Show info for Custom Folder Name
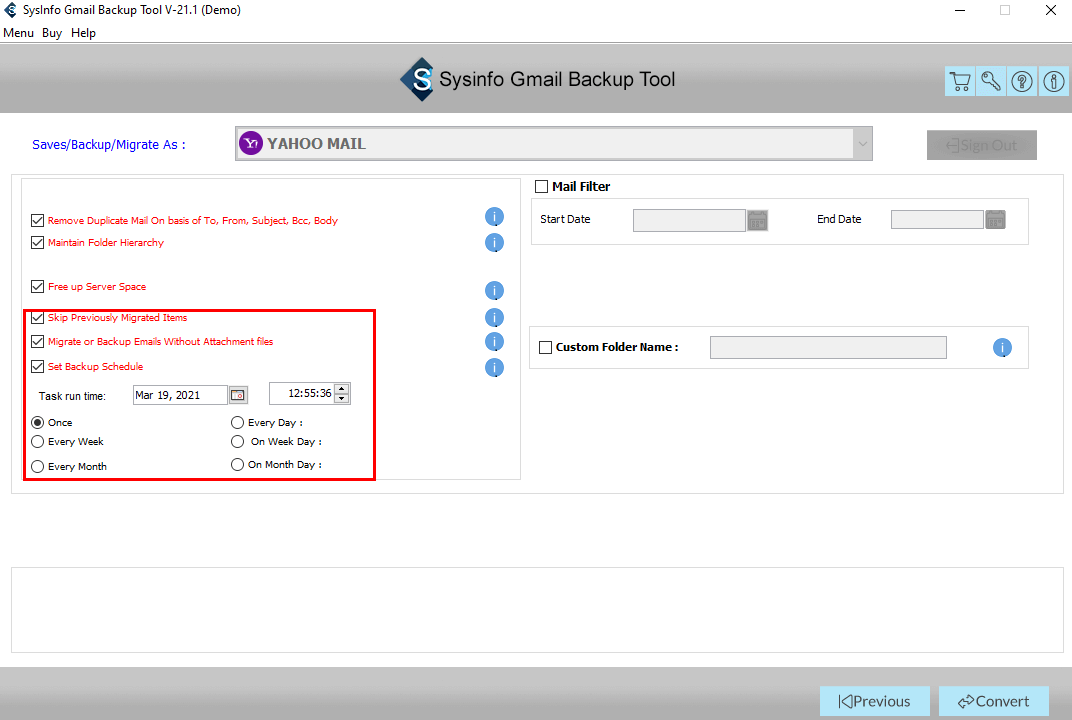 click(1002, 347)
